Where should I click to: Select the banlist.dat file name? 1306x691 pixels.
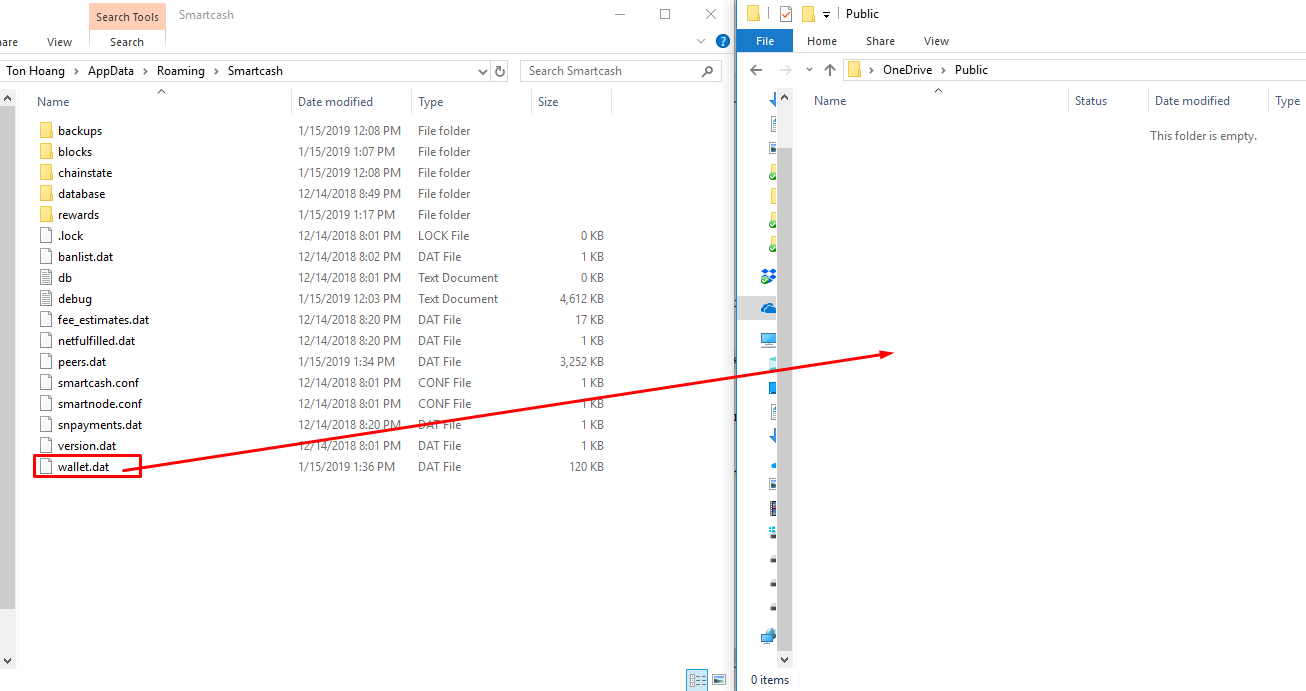(86, 257)
